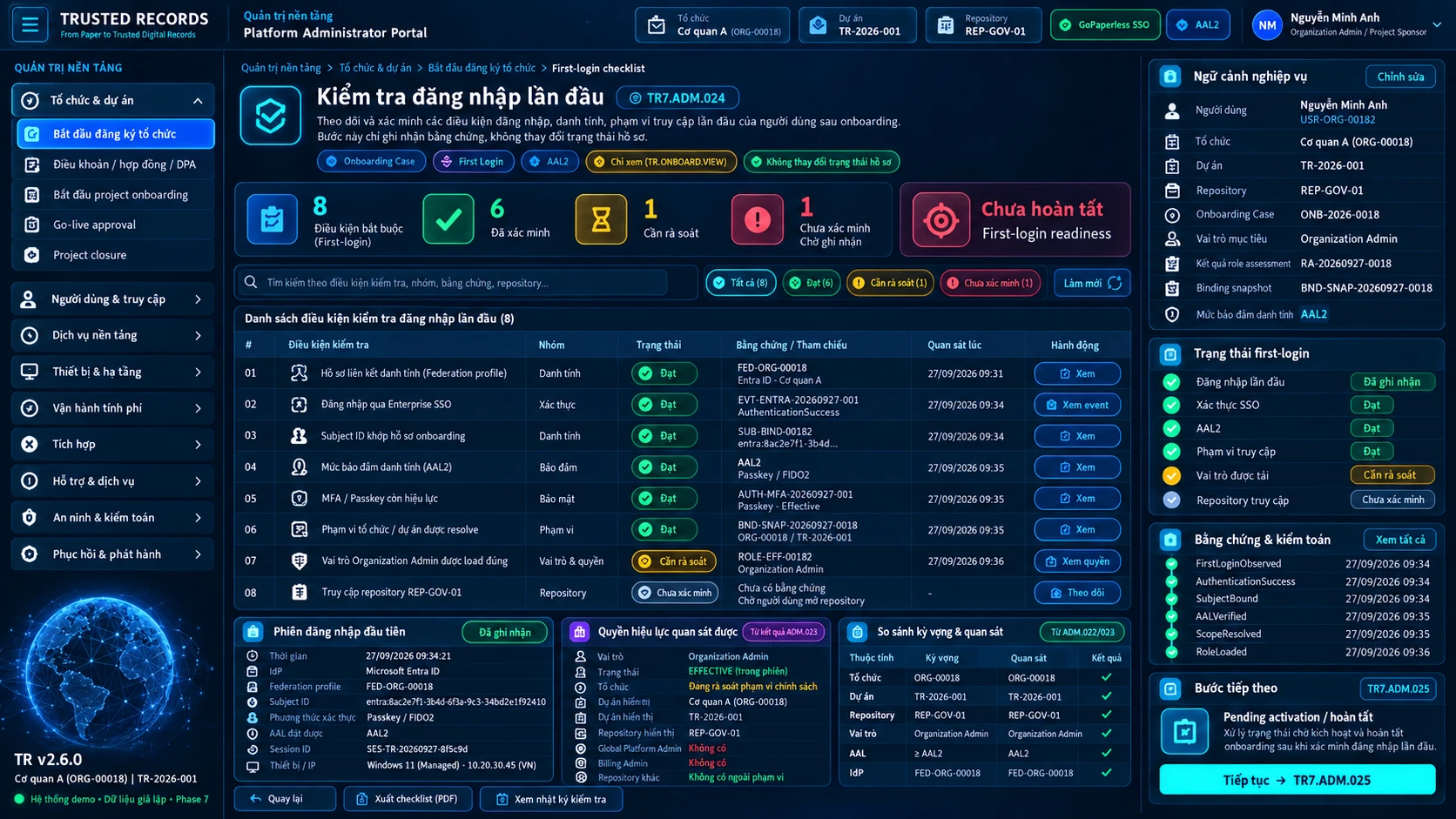Go to Tổ chức & dự án breadcrumb
The width and height of the screenshot is (1456, 819).
pyautogui.click(x=375, y=68)
